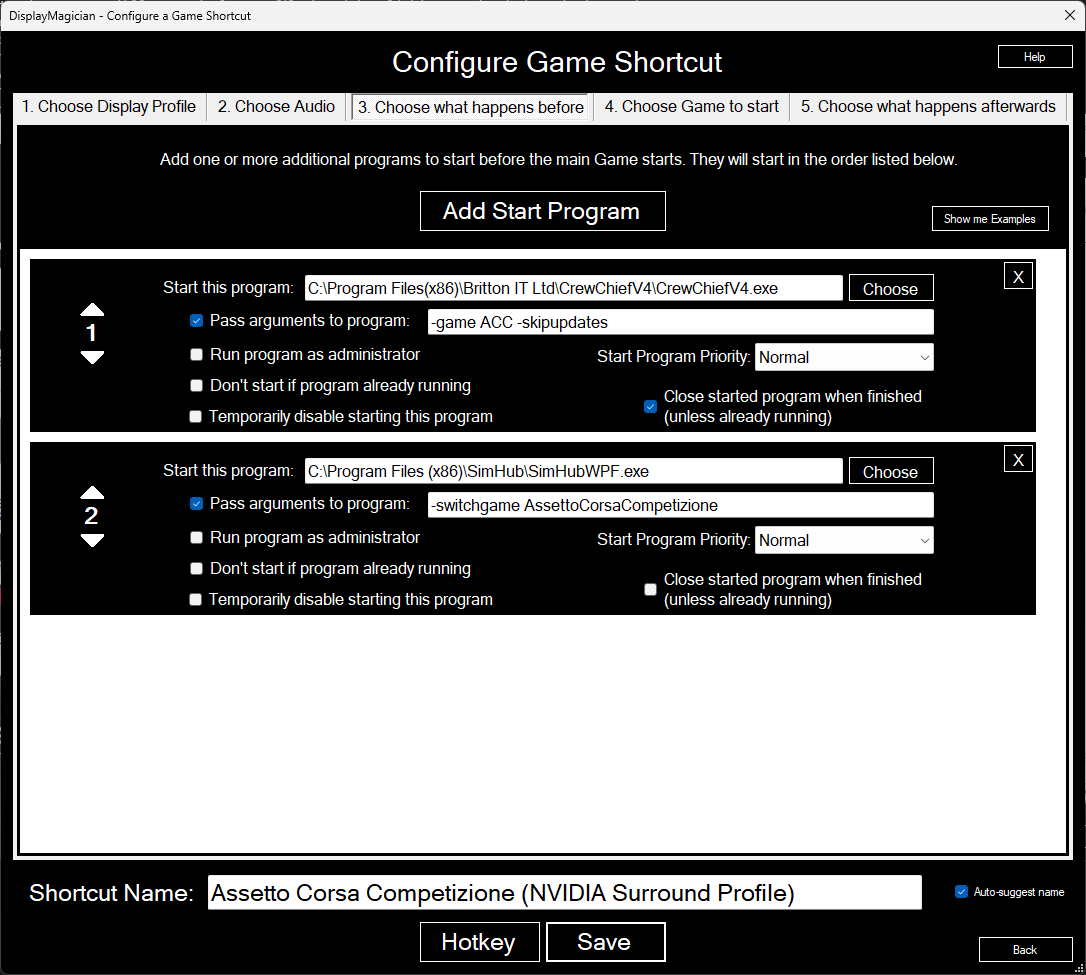Click the Add Start Program button
Image resolution: width=1086 pixels, height=975 pixels.
(542, 211)
